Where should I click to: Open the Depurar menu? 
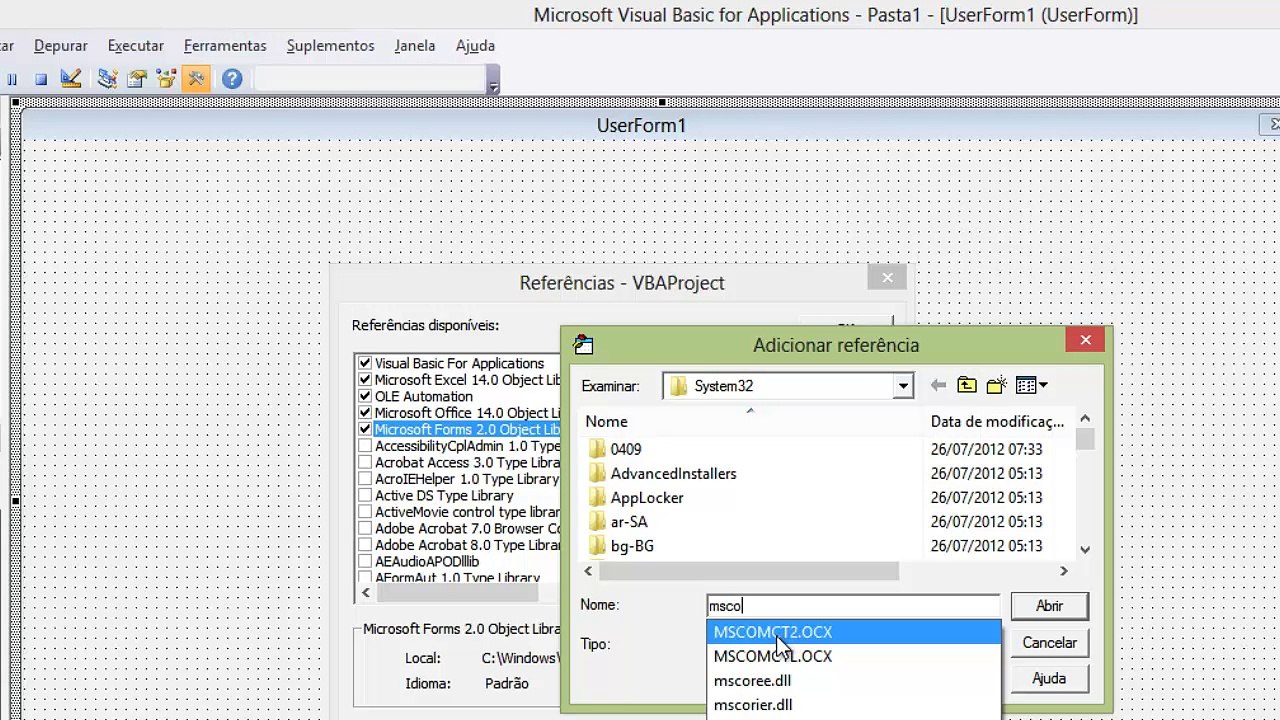(x=61, y=45)
